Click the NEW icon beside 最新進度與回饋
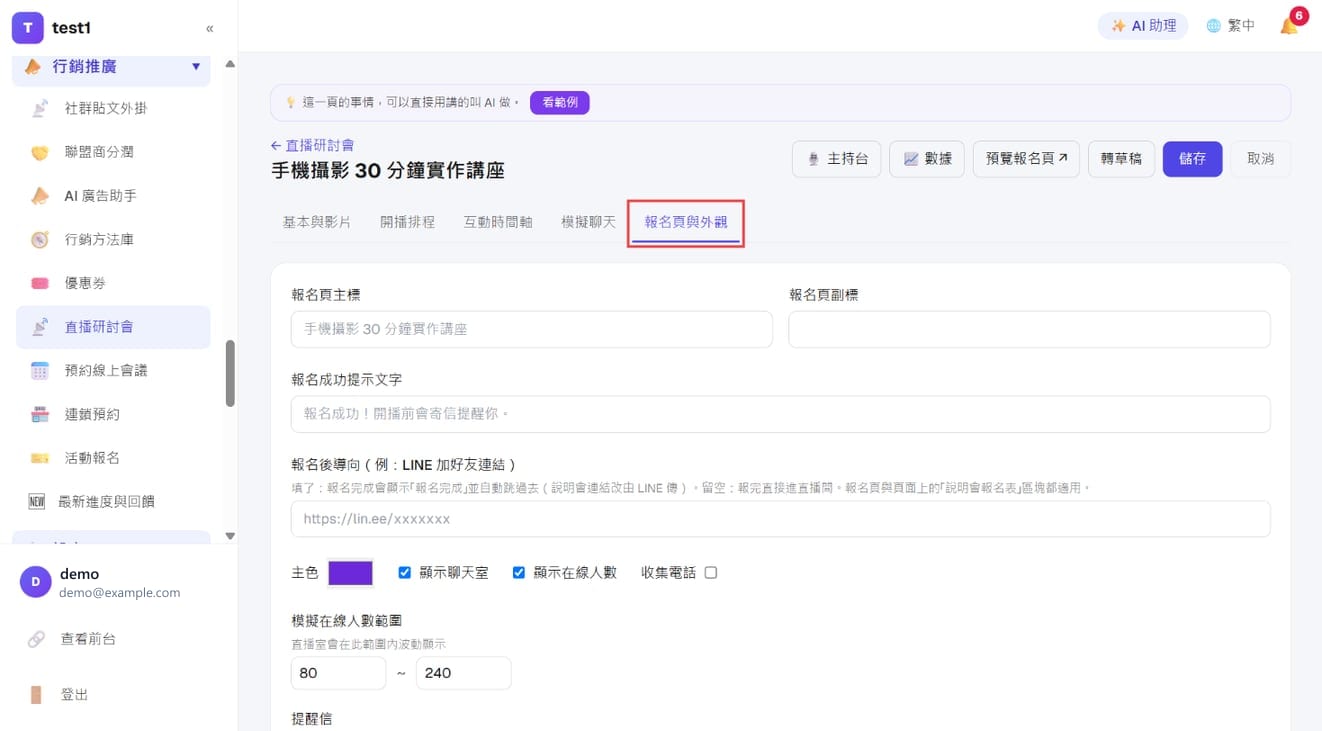The image size is (1322, 731). pyautogui.click(x=37, y=501)
